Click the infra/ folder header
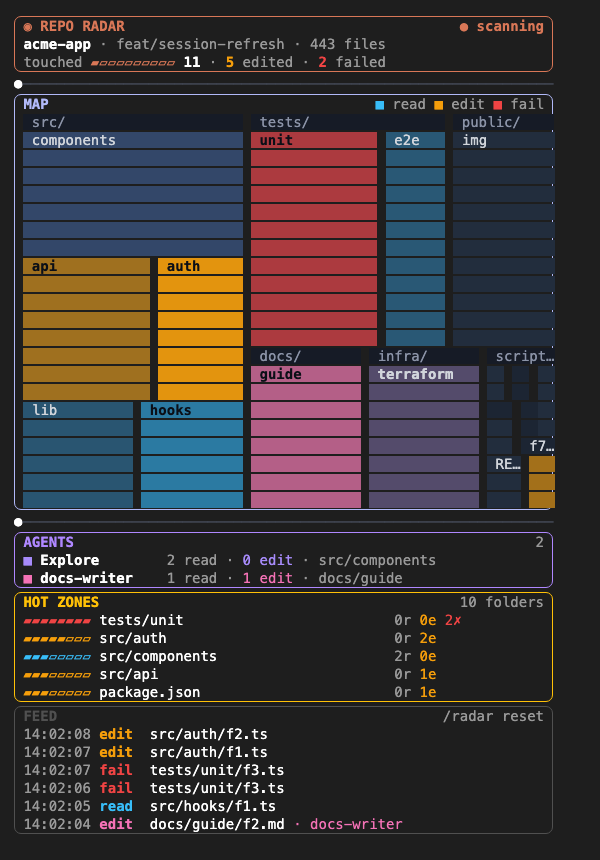The image size is (600, 860). 424,357
